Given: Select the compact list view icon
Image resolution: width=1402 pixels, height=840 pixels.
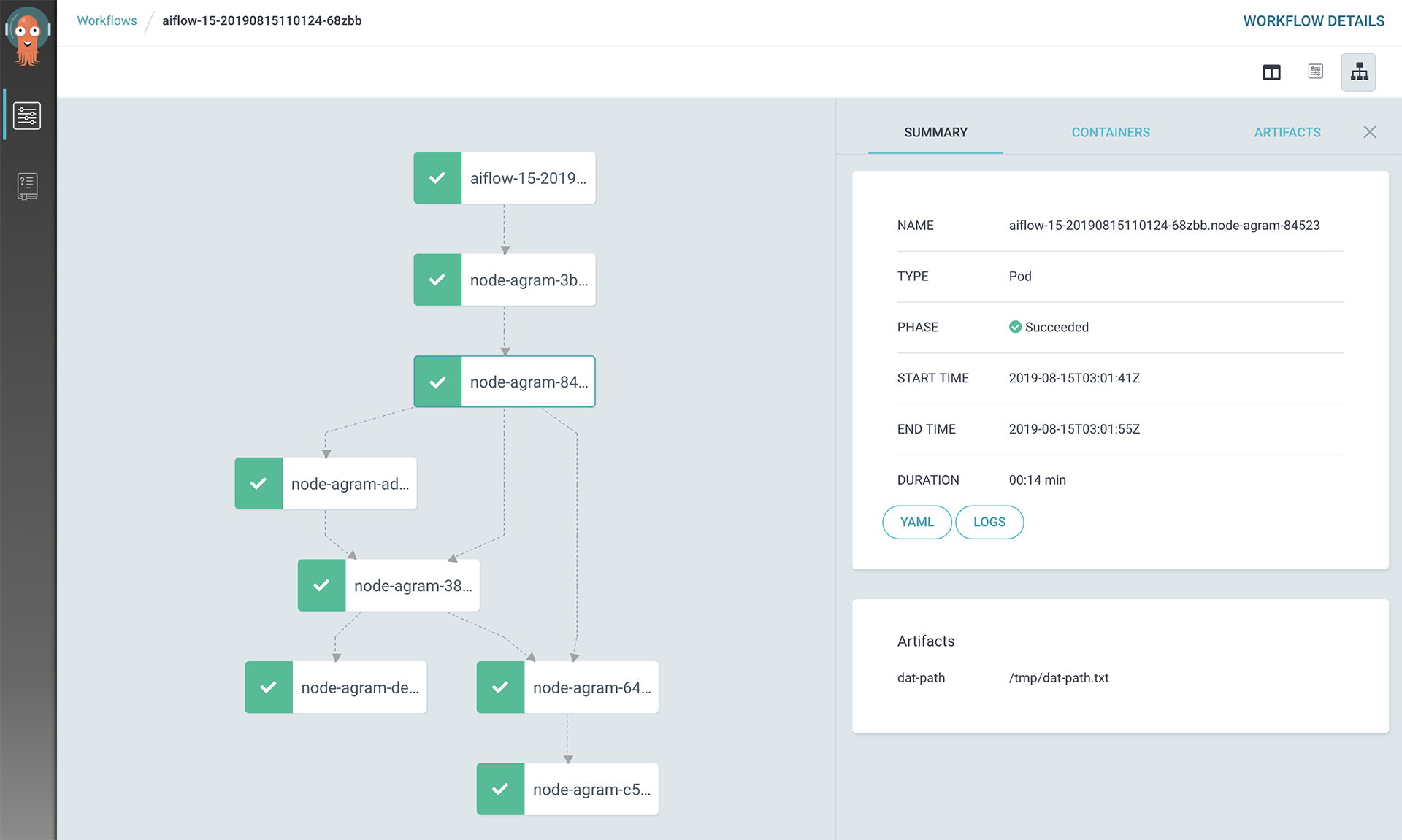Looking at the screenshot, I should pyautogui.click(x=1315, y=72).
